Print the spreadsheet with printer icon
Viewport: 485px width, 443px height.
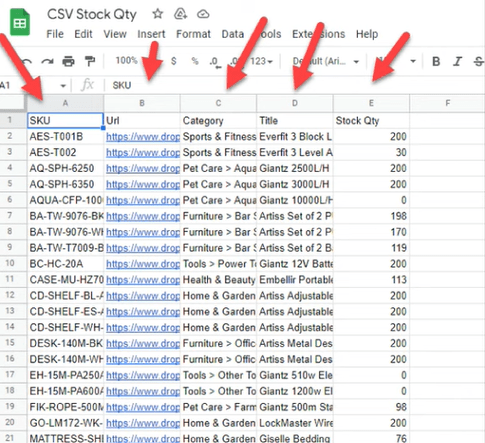(x=68, y=61)
